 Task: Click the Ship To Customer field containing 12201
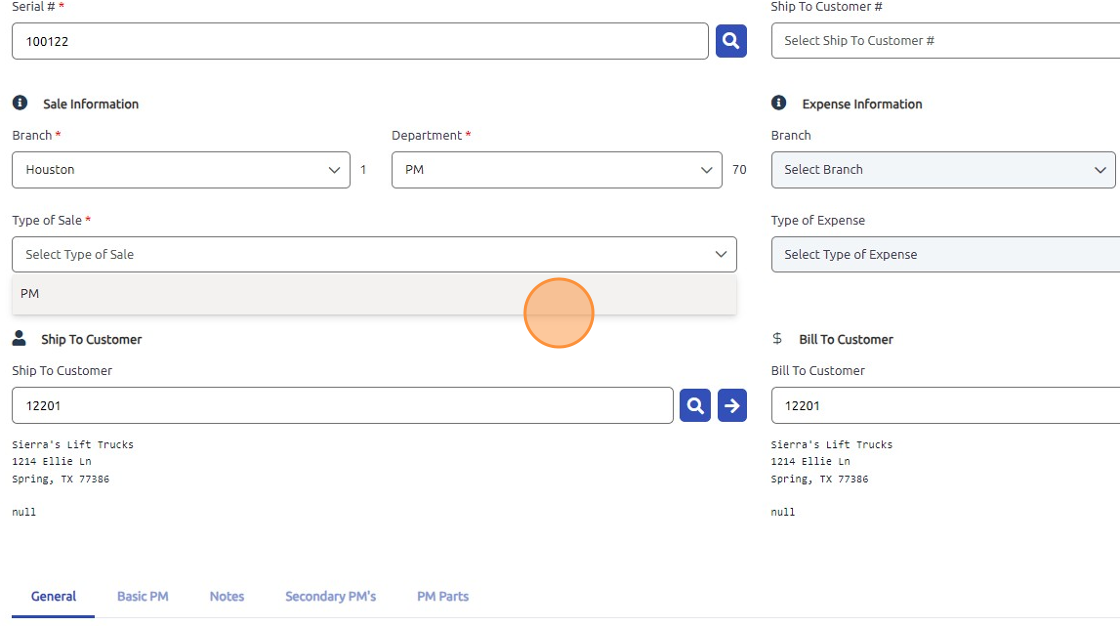[343, 405]
